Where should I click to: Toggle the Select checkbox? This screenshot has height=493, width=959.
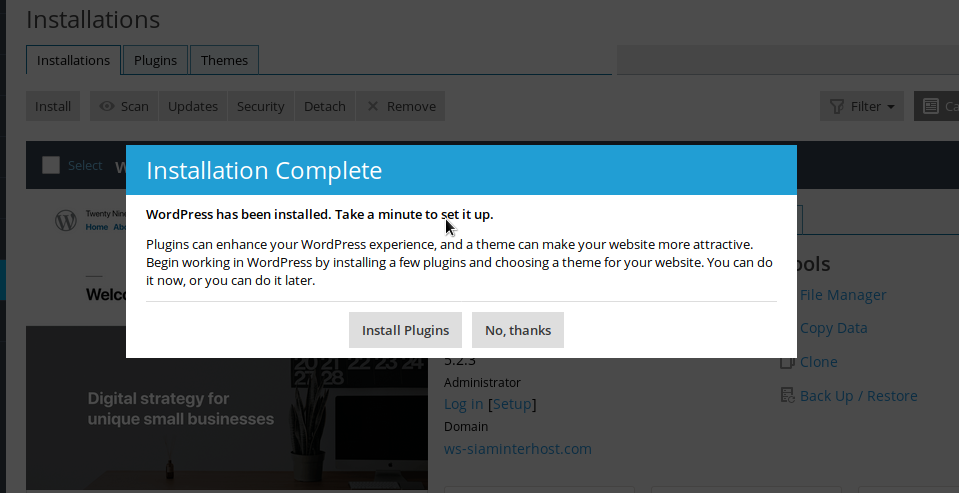(x=51, y=165)
